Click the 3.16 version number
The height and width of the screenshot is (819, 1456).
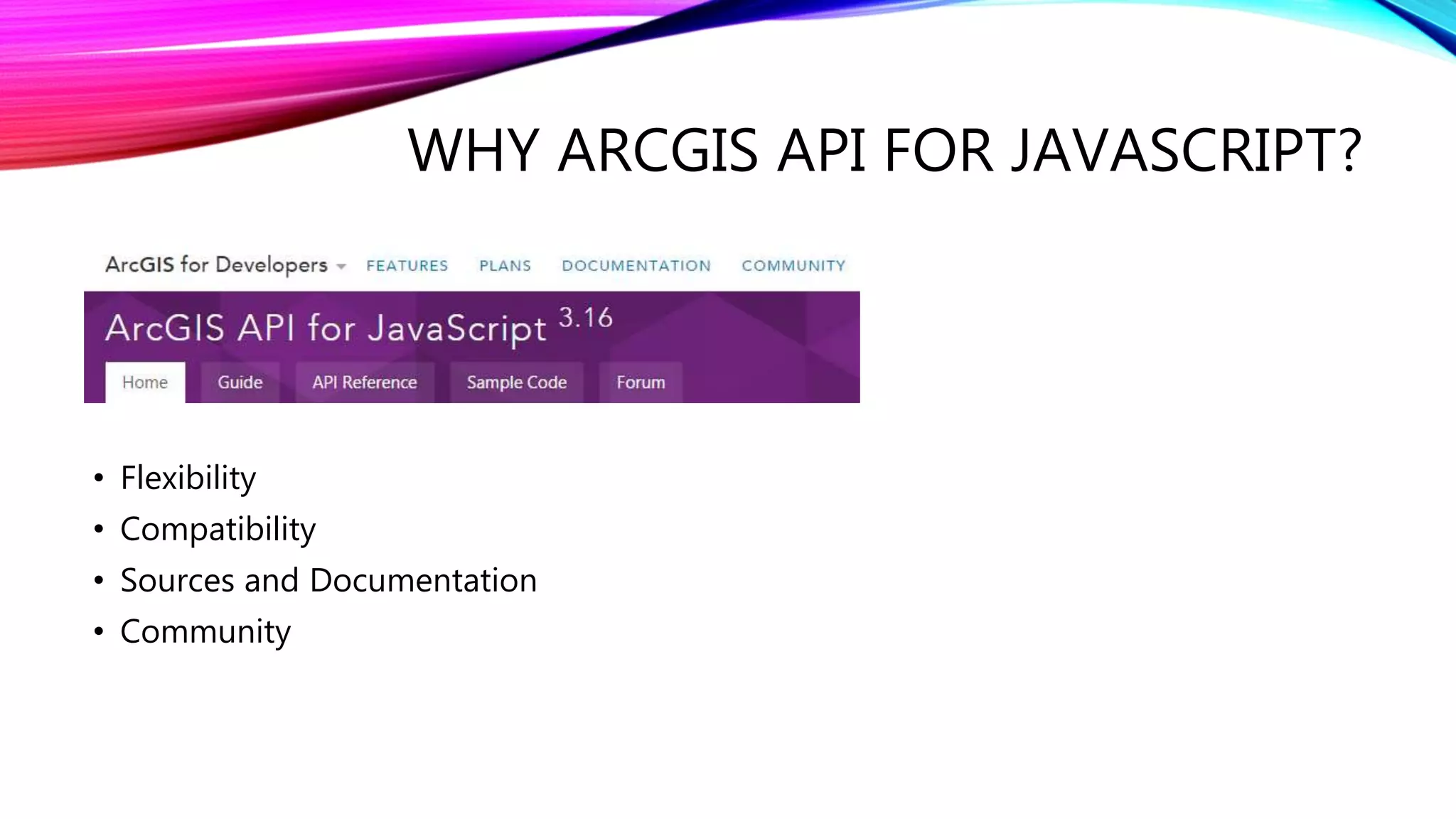pos(586,318)
